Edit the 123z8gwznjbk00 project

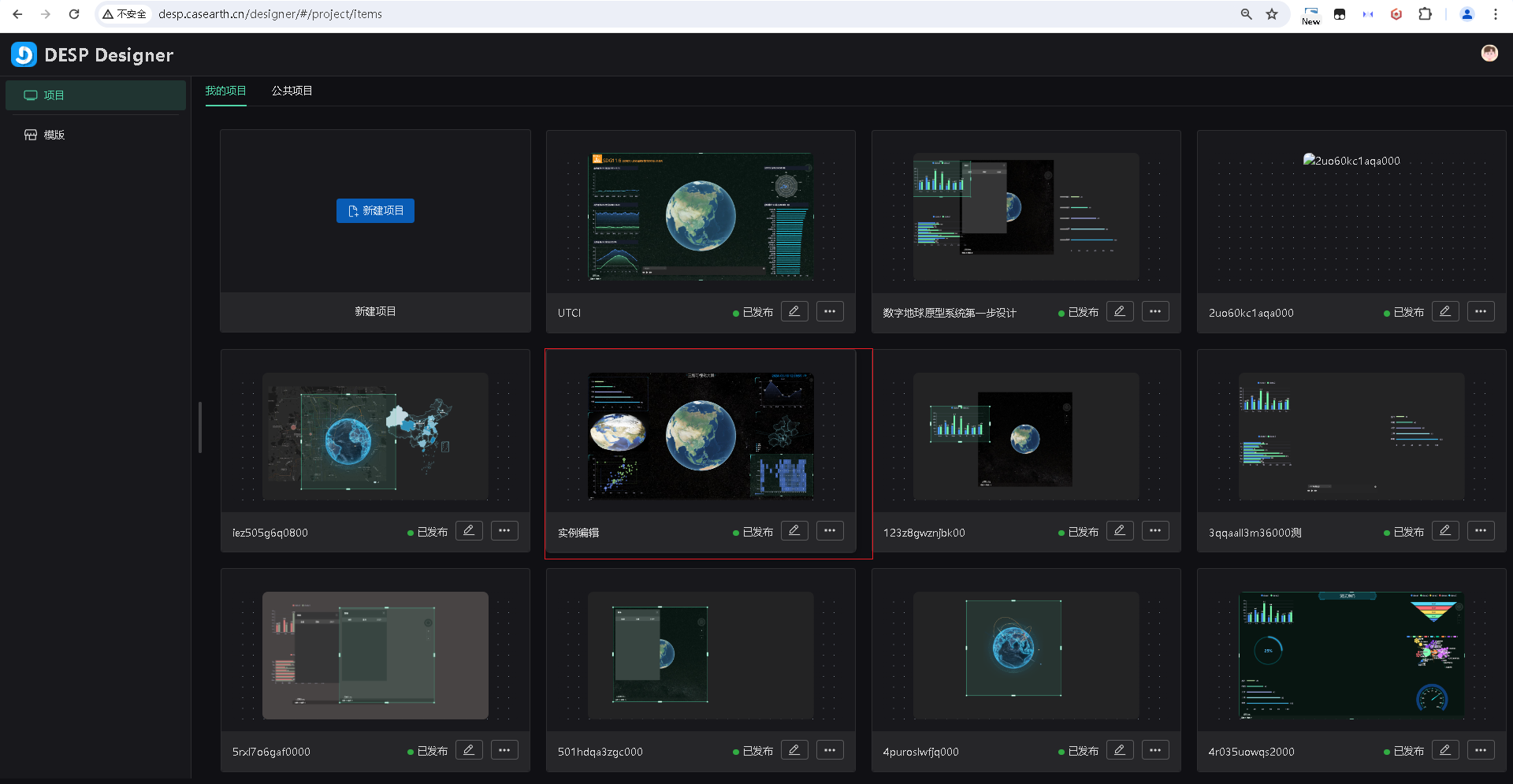pyautogui.click(x=1119, y=530)
